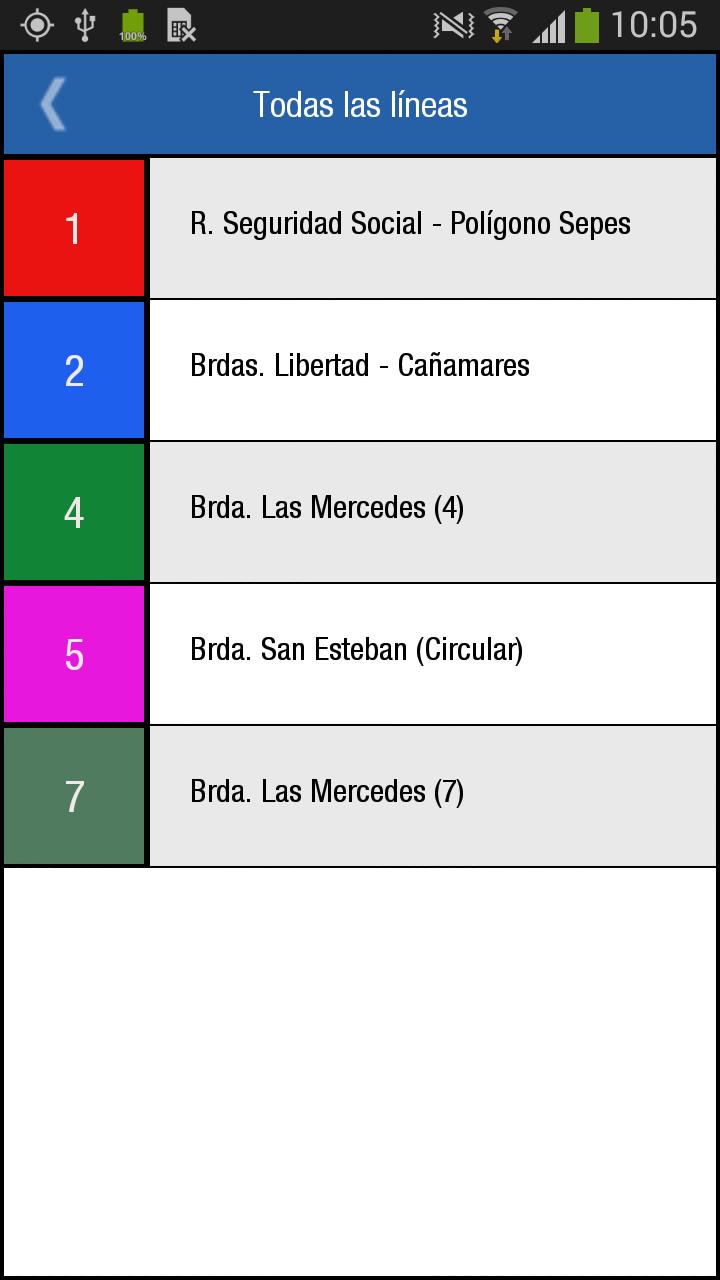Tap the Wi-Fi signal icon
Screen dimensions: 720x1280
(x=499, y=25)
